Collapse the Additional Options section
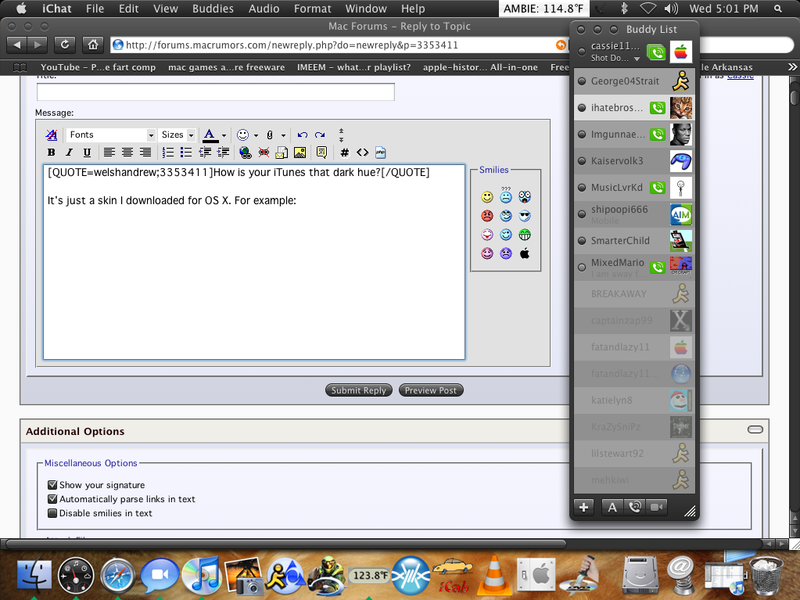The height and width of the screenshot is (600, 800). pyautogui.click(x=755, y=430)
